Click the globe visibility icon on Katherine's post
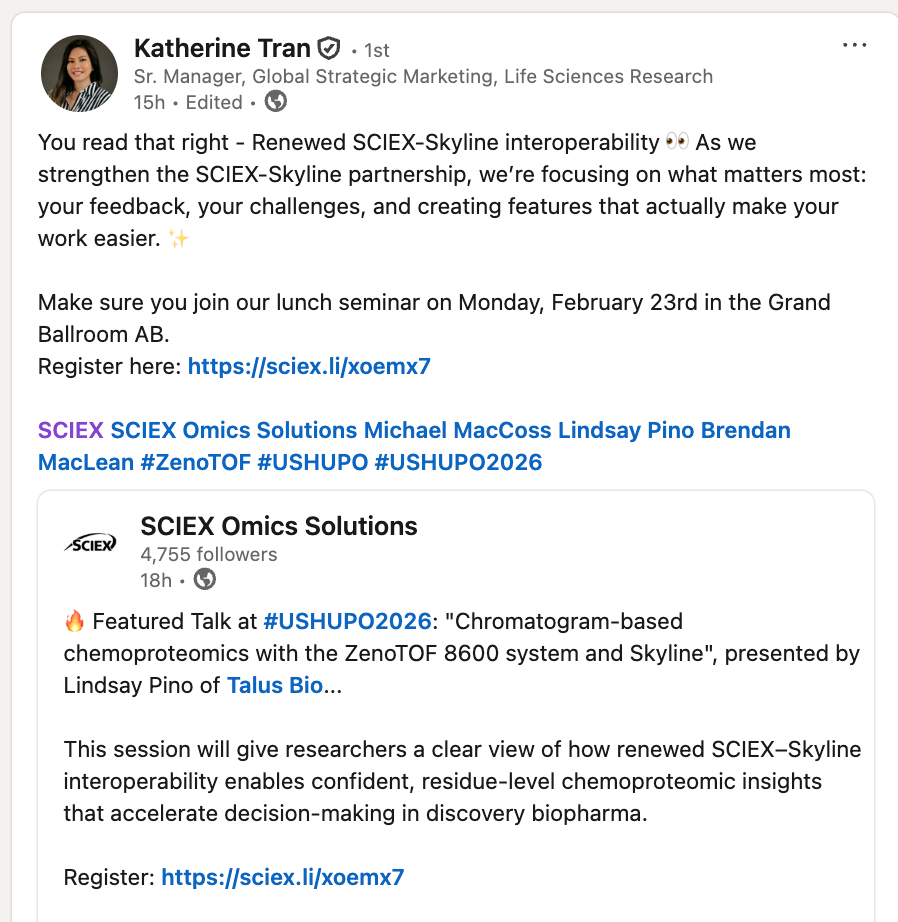The height and width of the screenshot is (922, 898). (x=275, y=102)
